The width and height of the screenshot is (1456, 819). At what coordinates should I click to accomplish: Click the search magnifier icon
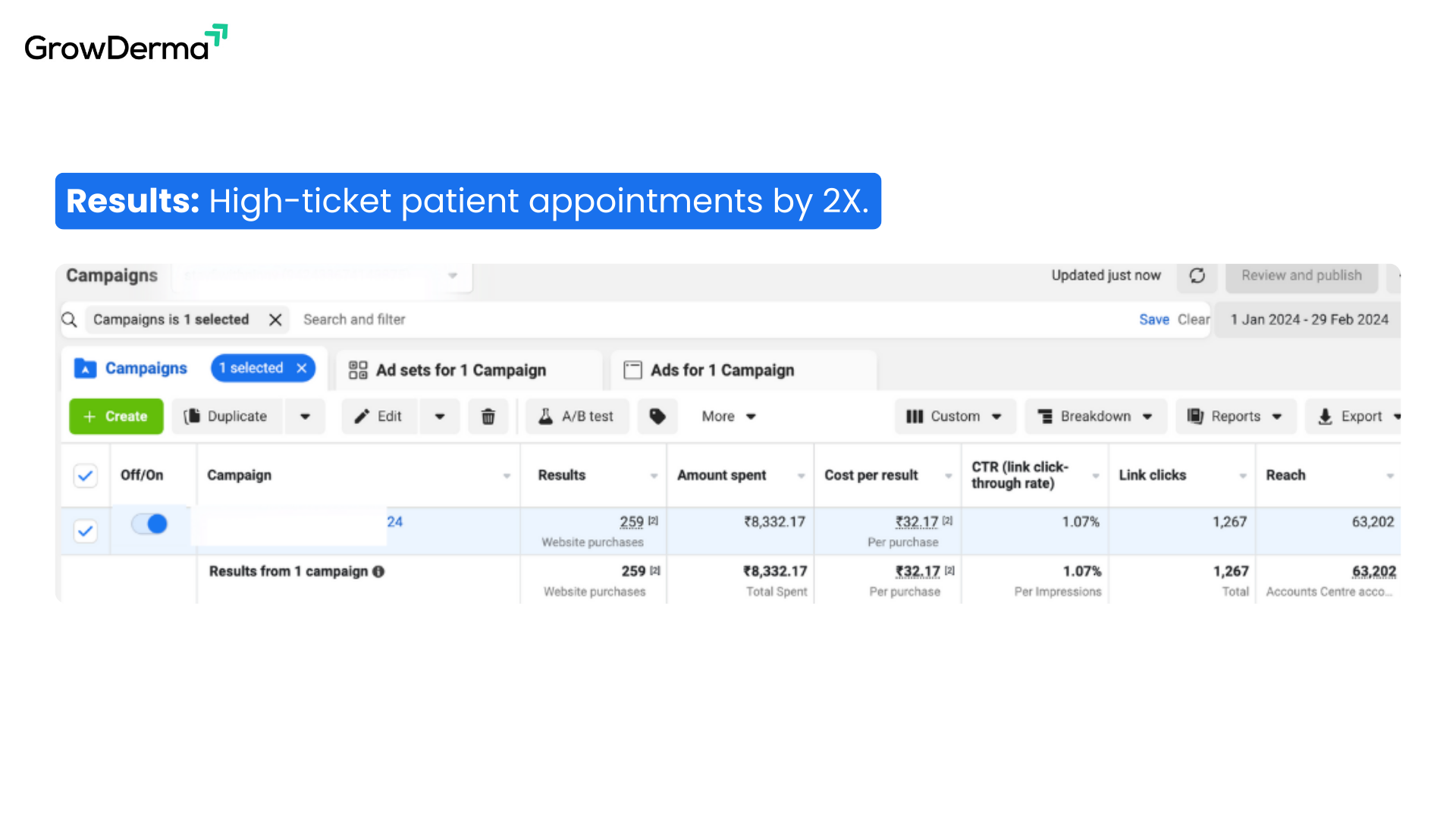69,320
